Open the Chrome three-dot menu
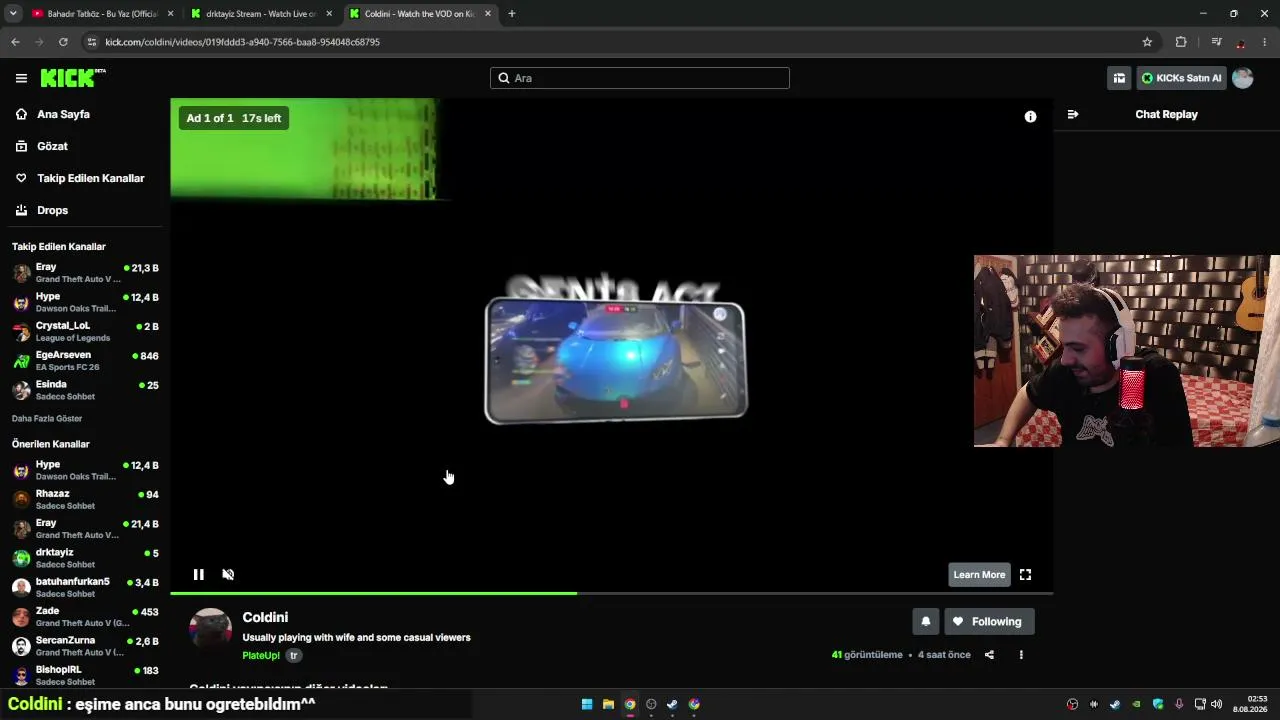 [x=1265, y=42]
